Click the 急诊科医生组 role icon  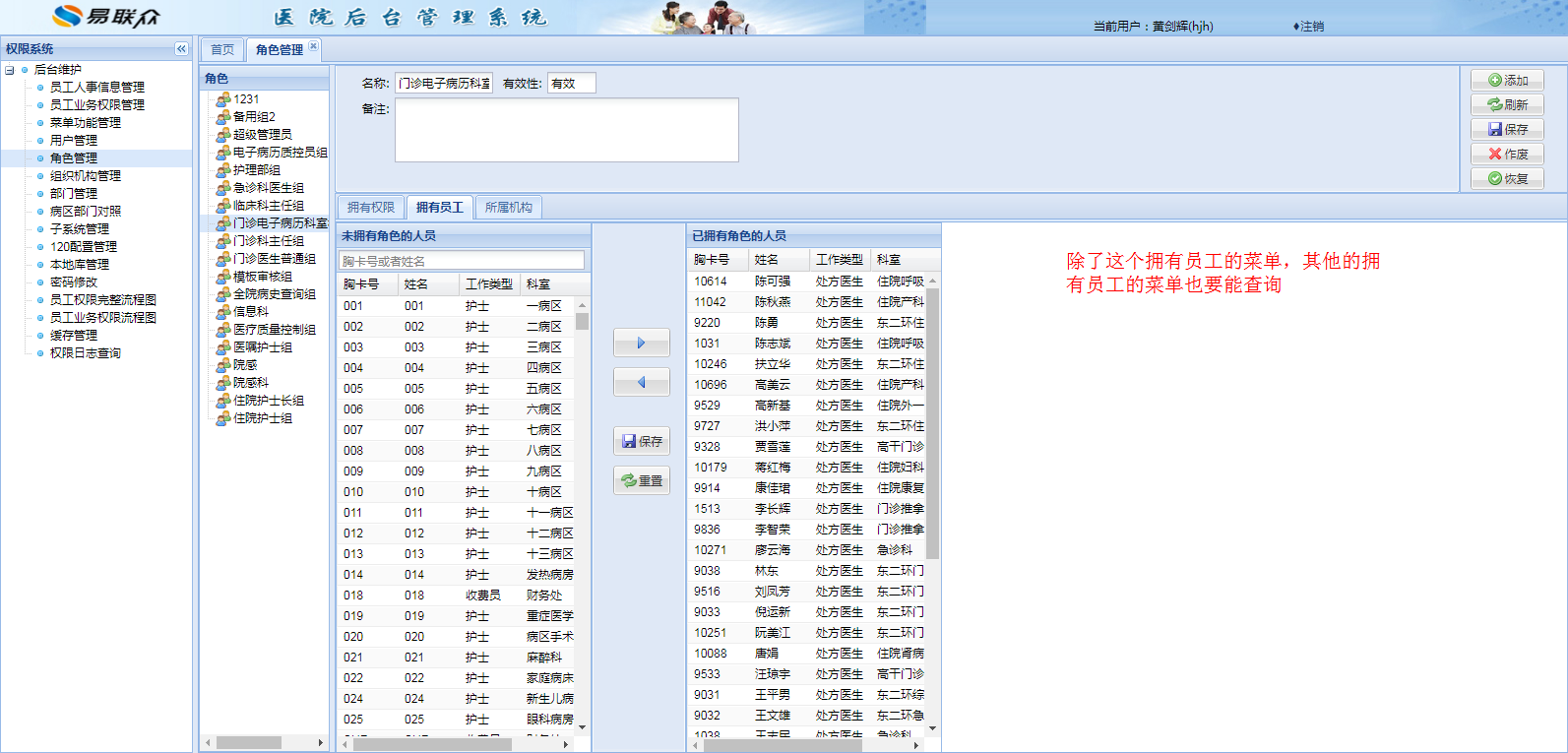click(x=223, y=188)
